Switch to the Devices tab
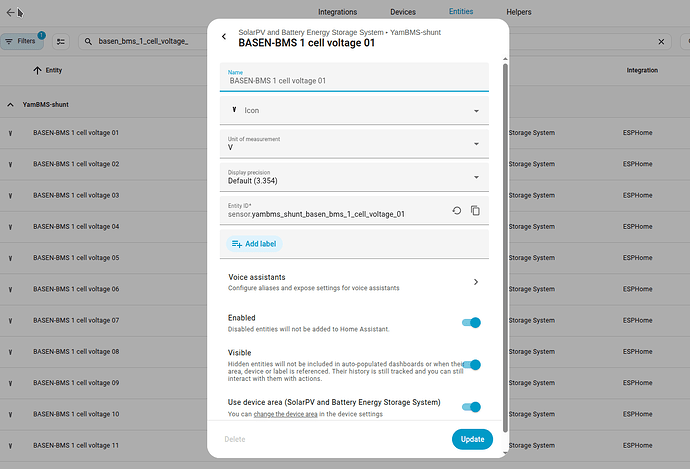The width and height of the screenshot is (690, 469). coord(403,12)
